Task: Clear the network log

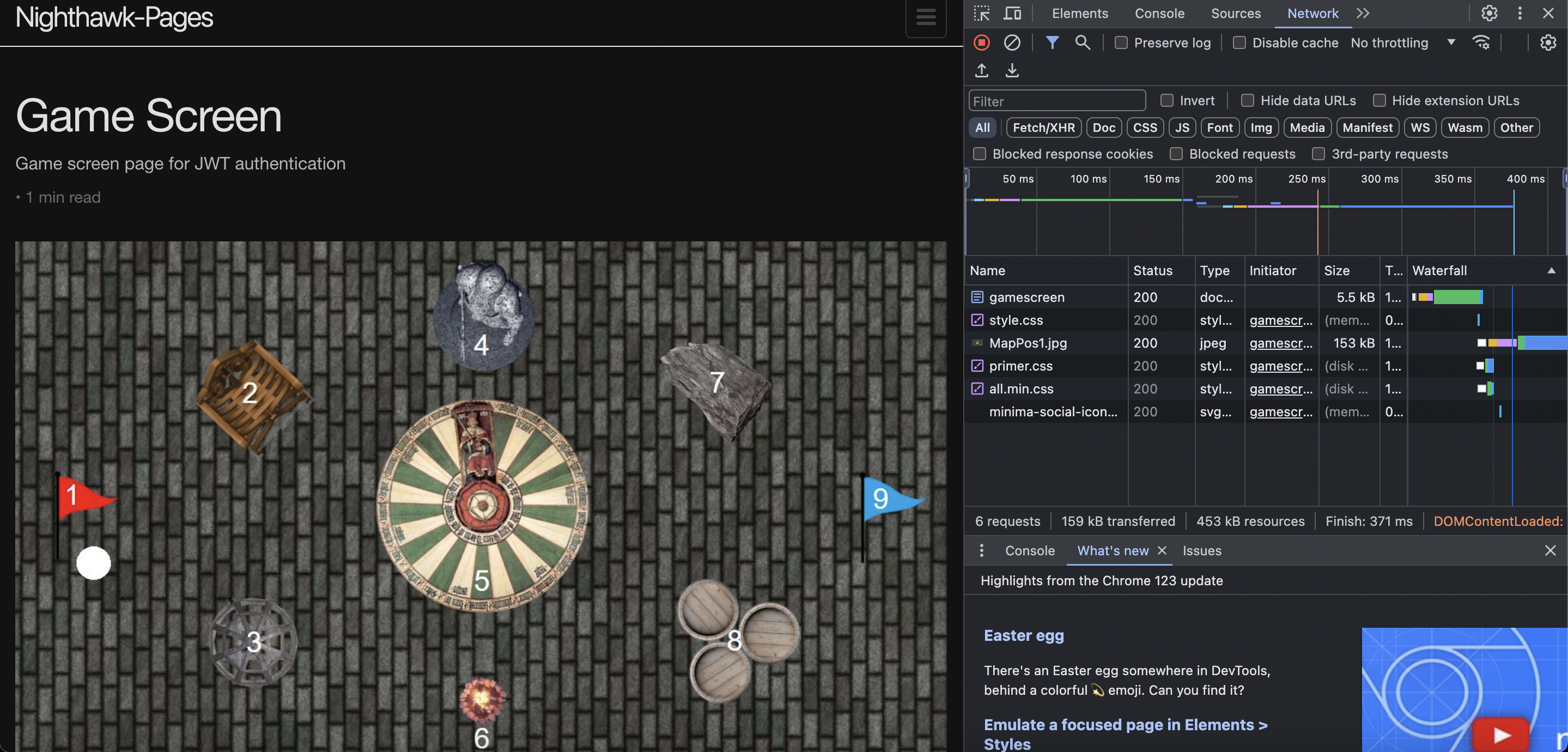Action: [x=1012, y=43]
